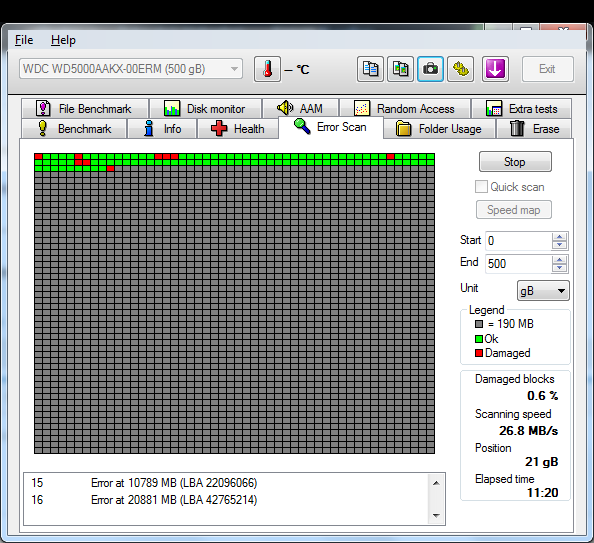Click the End value input field

coord(518,263)
